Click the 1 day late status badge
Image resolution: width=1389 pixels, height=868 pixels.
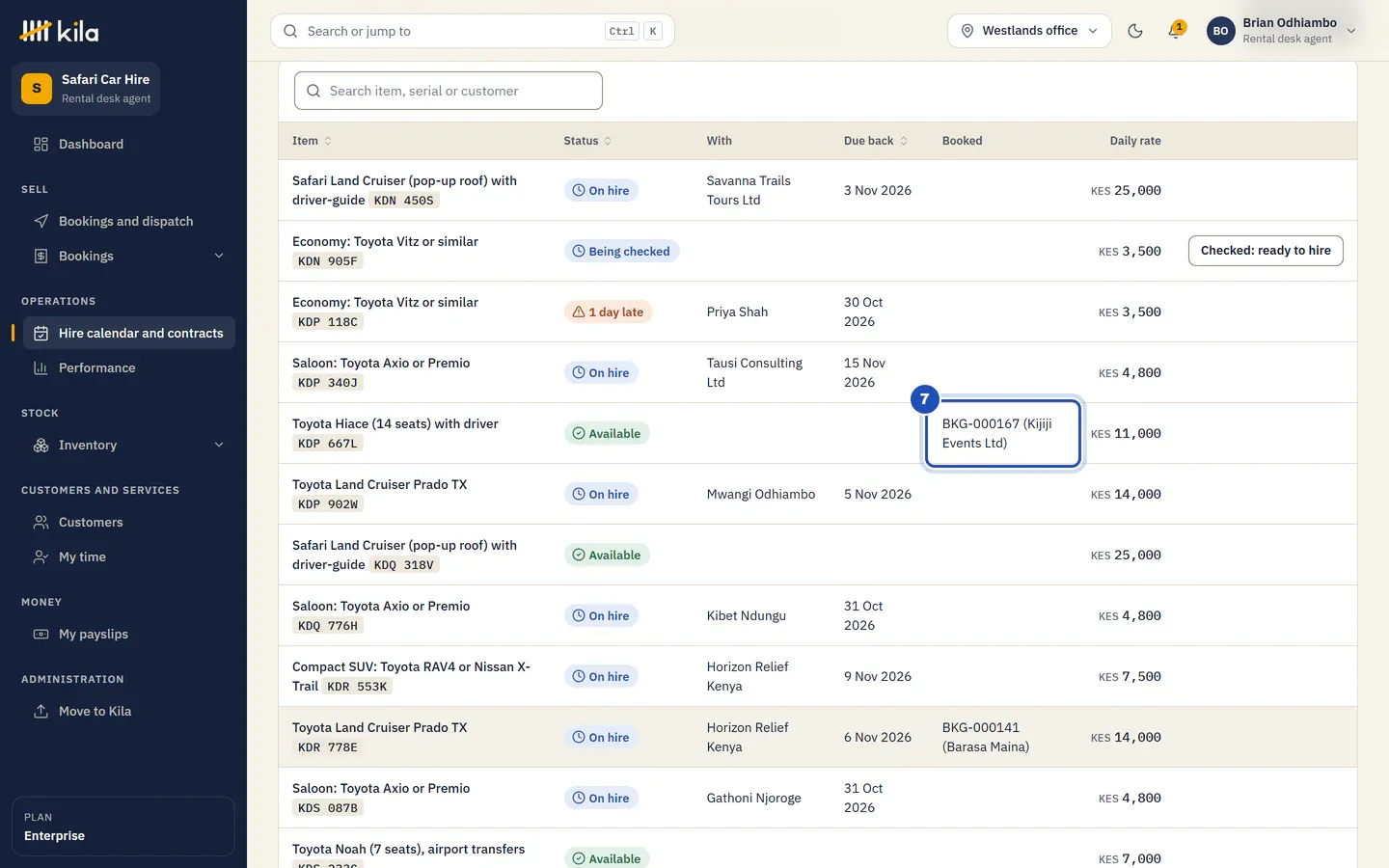(609, 312)
